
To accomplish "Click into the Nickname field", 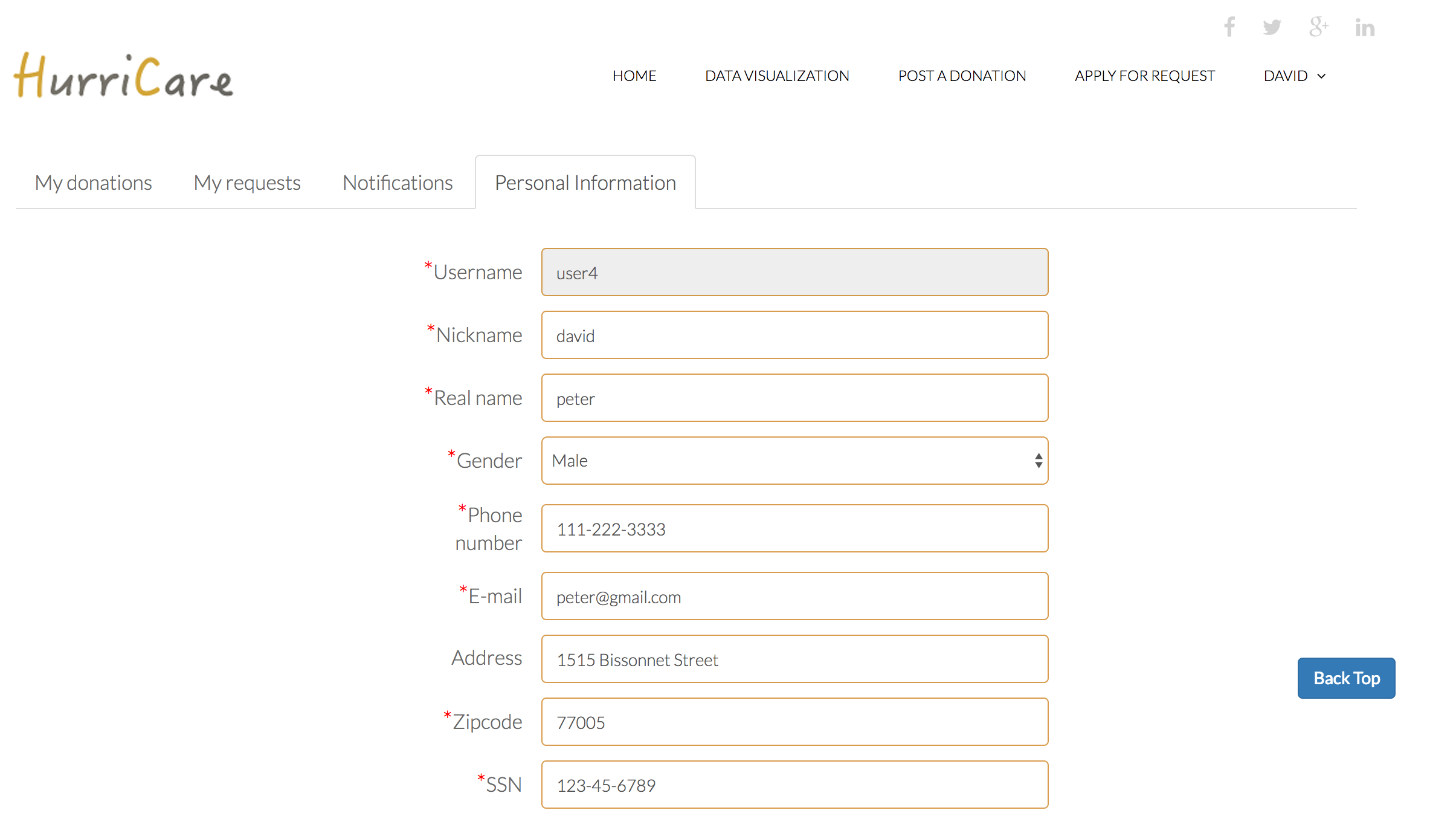I will pos(794,335).
